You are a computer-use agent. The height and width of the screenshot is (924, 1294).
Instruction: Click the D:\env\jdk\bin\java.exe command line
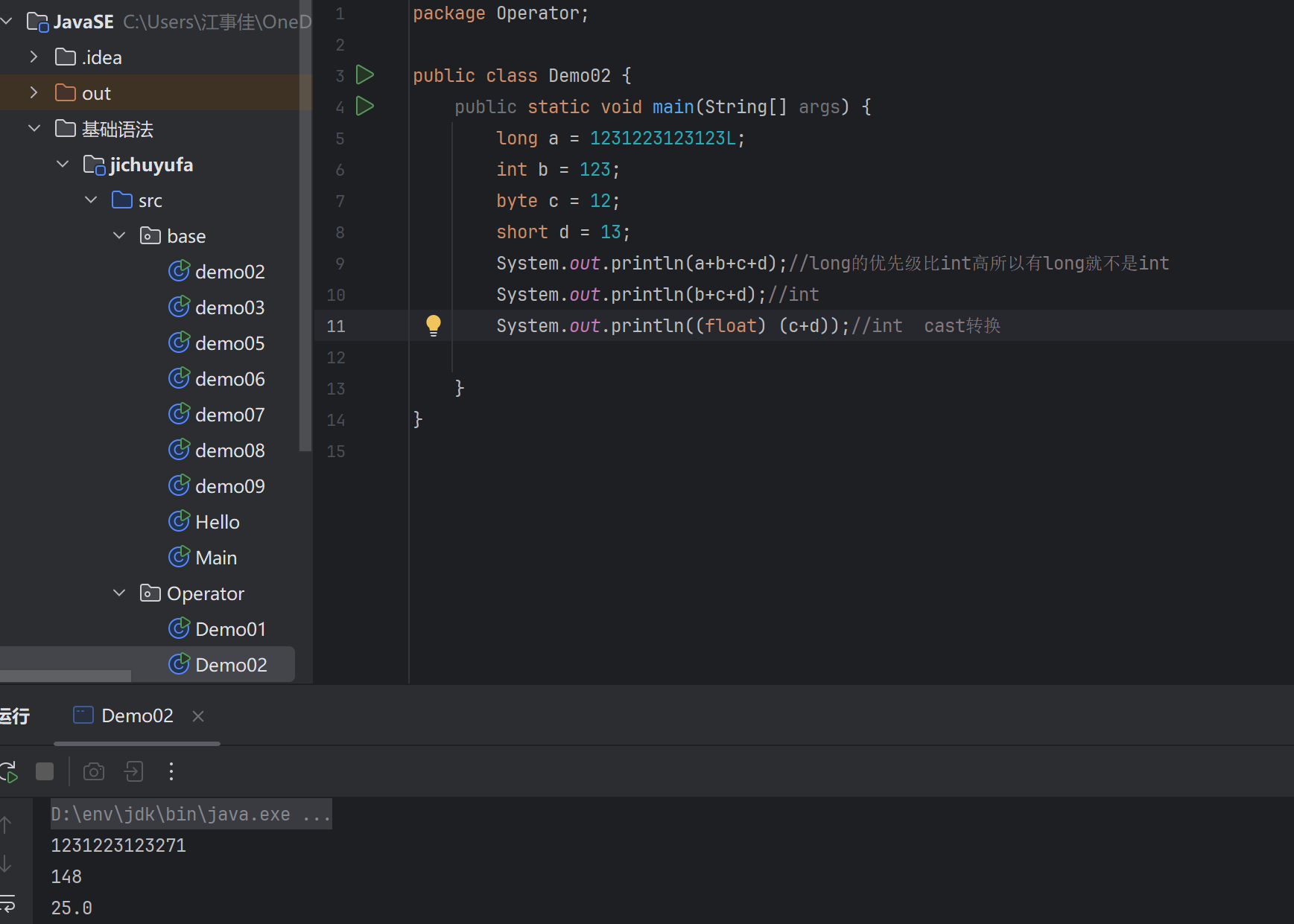(190, 815)
